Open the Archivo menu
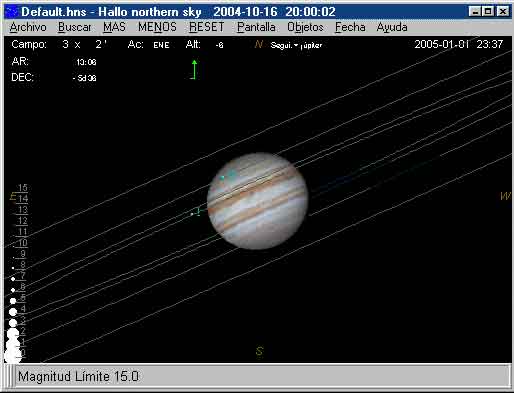This screenshot has width=514, height=393. [28, 27]
